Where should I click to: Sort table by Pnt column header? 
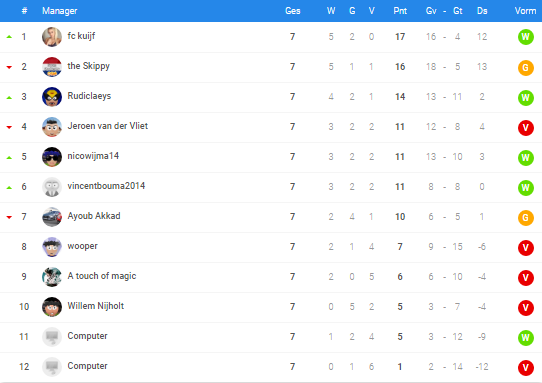point(400,11)
